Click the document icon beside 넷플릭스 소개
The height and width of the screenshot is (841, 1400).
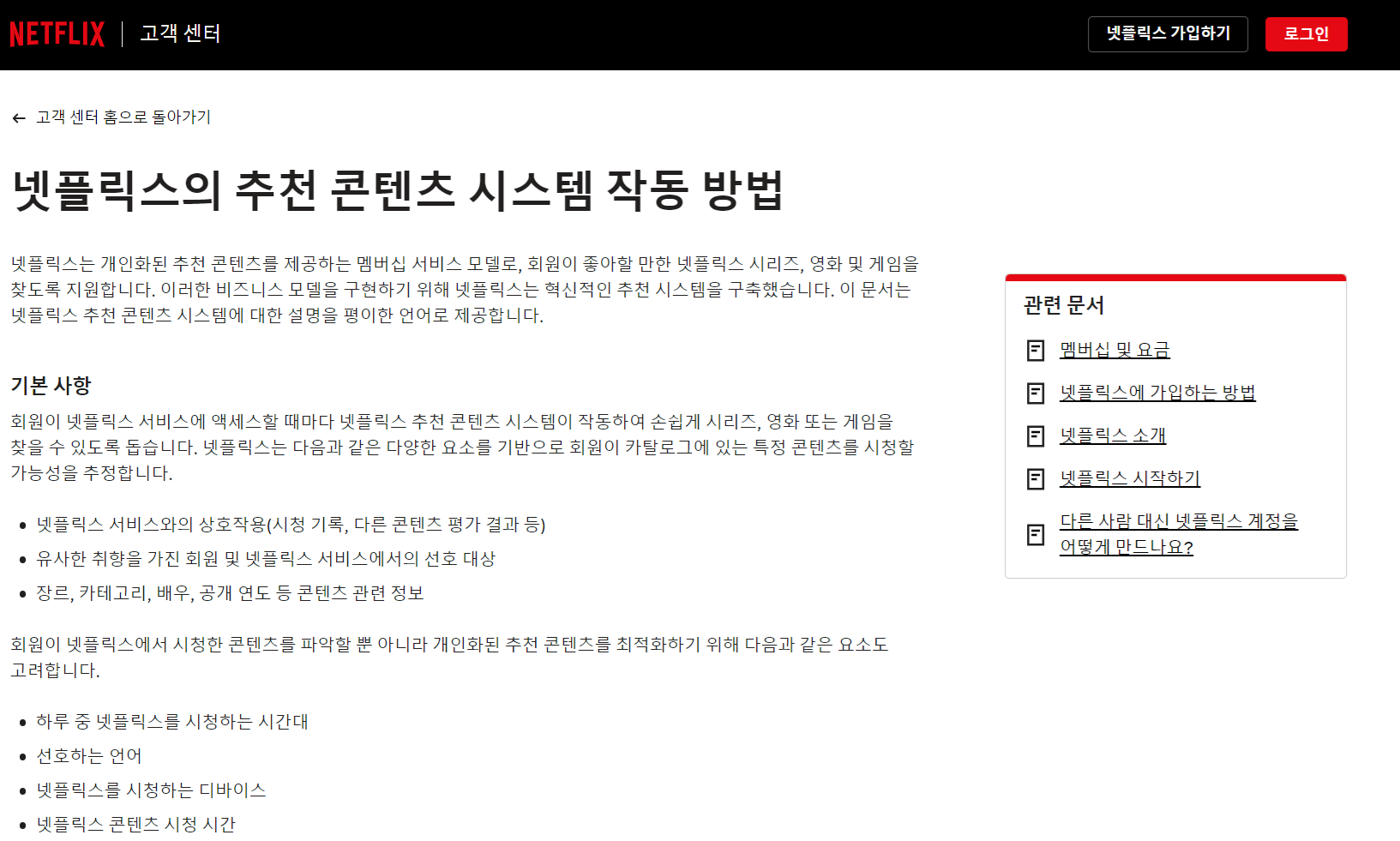[x=1035, y=436]
